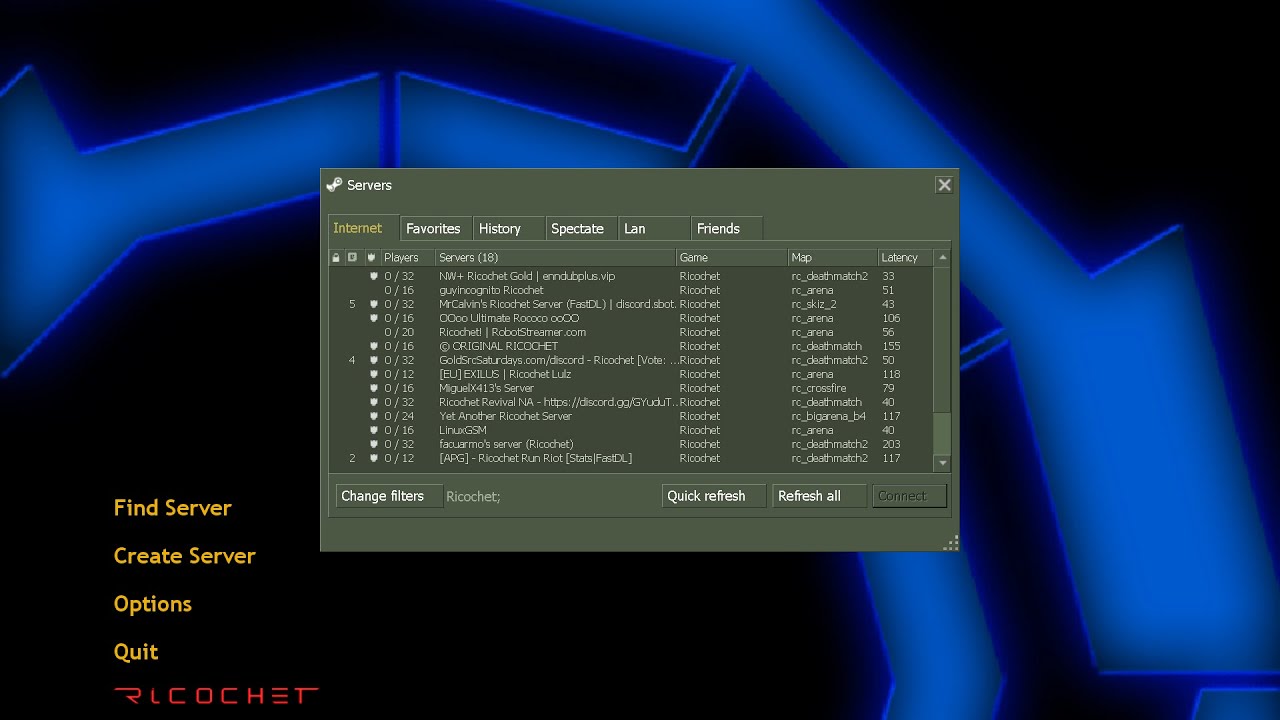Select '[EU] EXILUS | Ricochet Lulz' server name
The image size is (1280, 720).
(x=505, y=374)
